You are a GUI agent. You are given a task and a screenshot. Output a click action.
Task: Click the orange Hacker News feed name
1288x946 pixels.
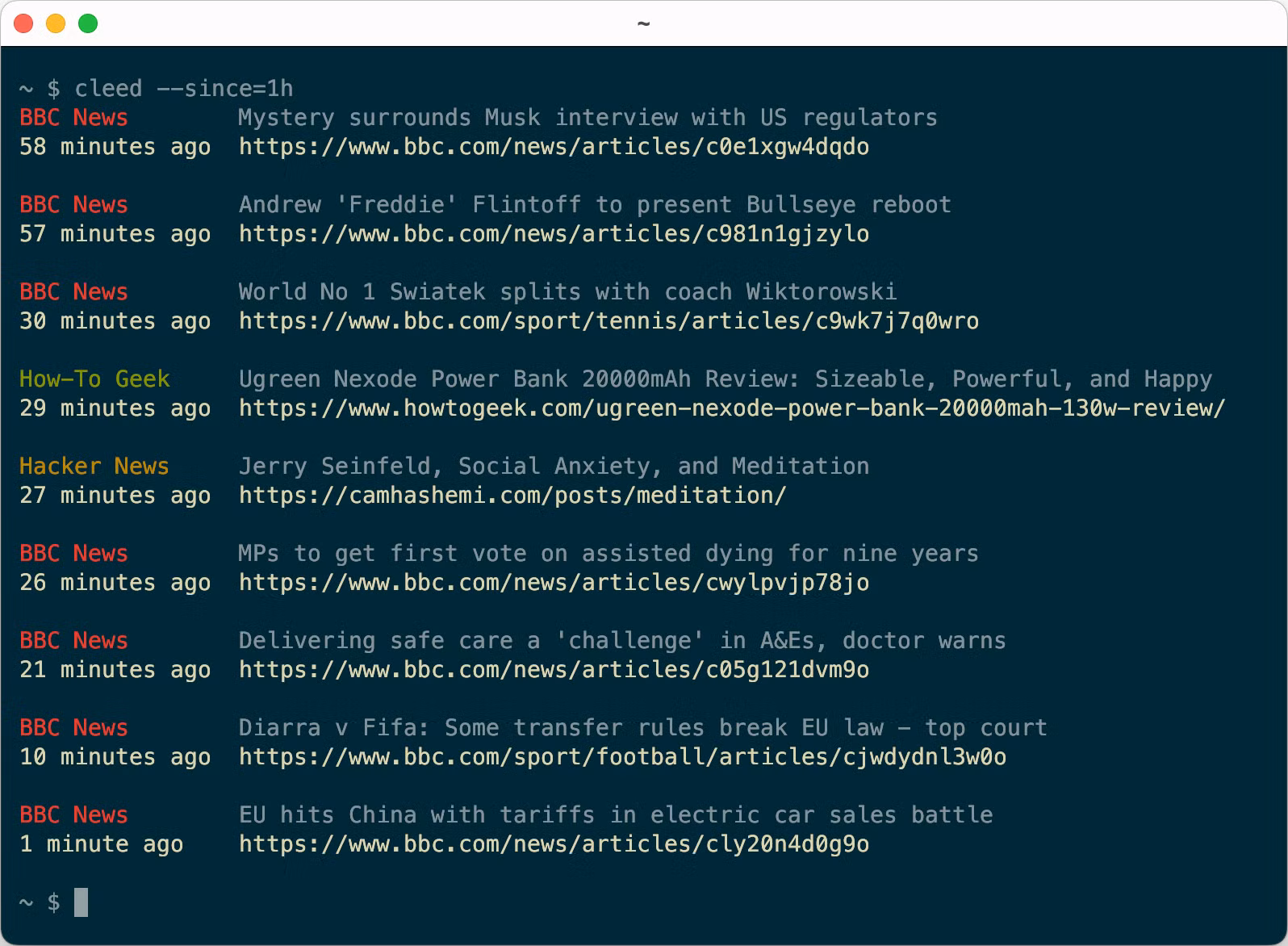point(94,466)
